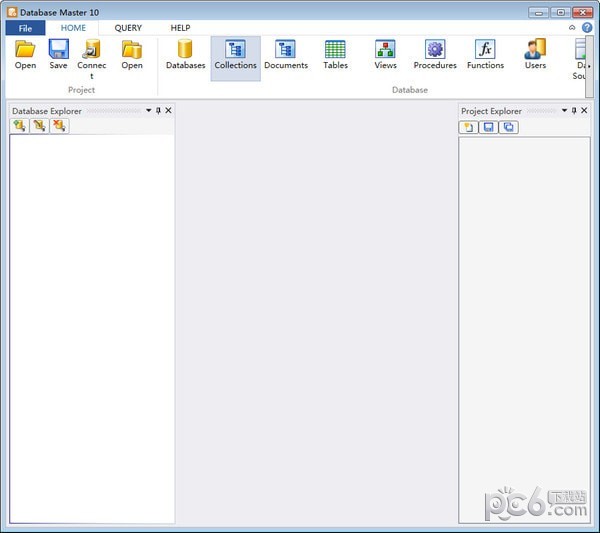Click the new project icon in Project Explorer
Viewport: 600px width, 533px height.
[468, 127]
